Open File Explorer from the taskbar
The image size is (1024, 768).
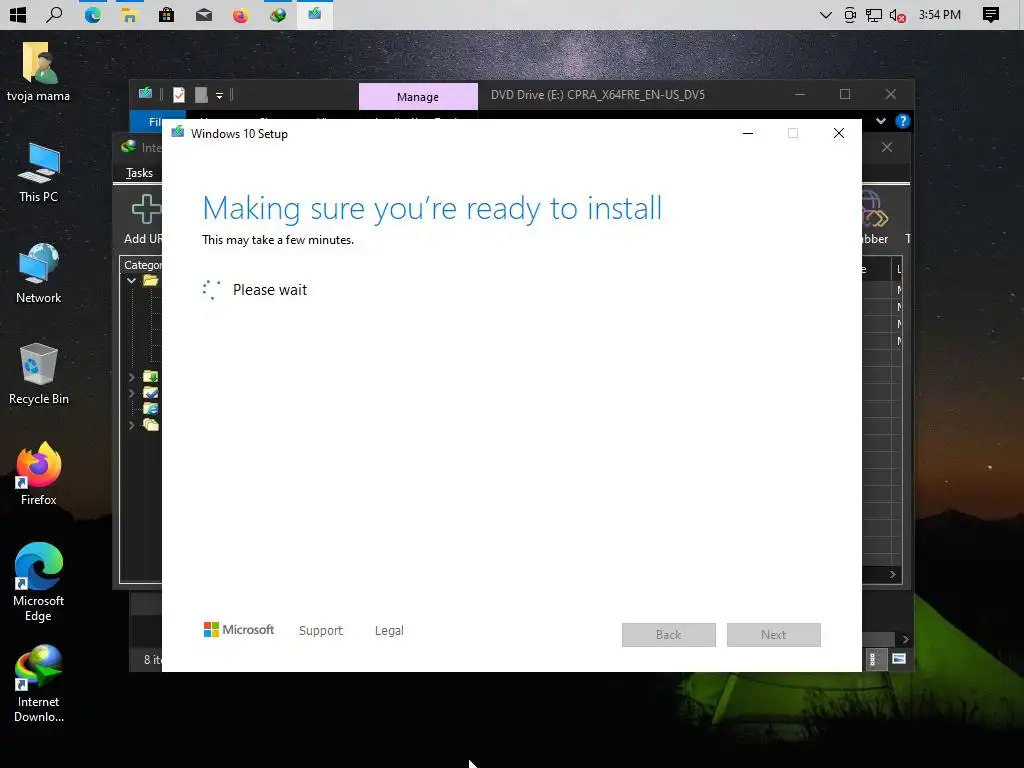(x=129, y=14)
